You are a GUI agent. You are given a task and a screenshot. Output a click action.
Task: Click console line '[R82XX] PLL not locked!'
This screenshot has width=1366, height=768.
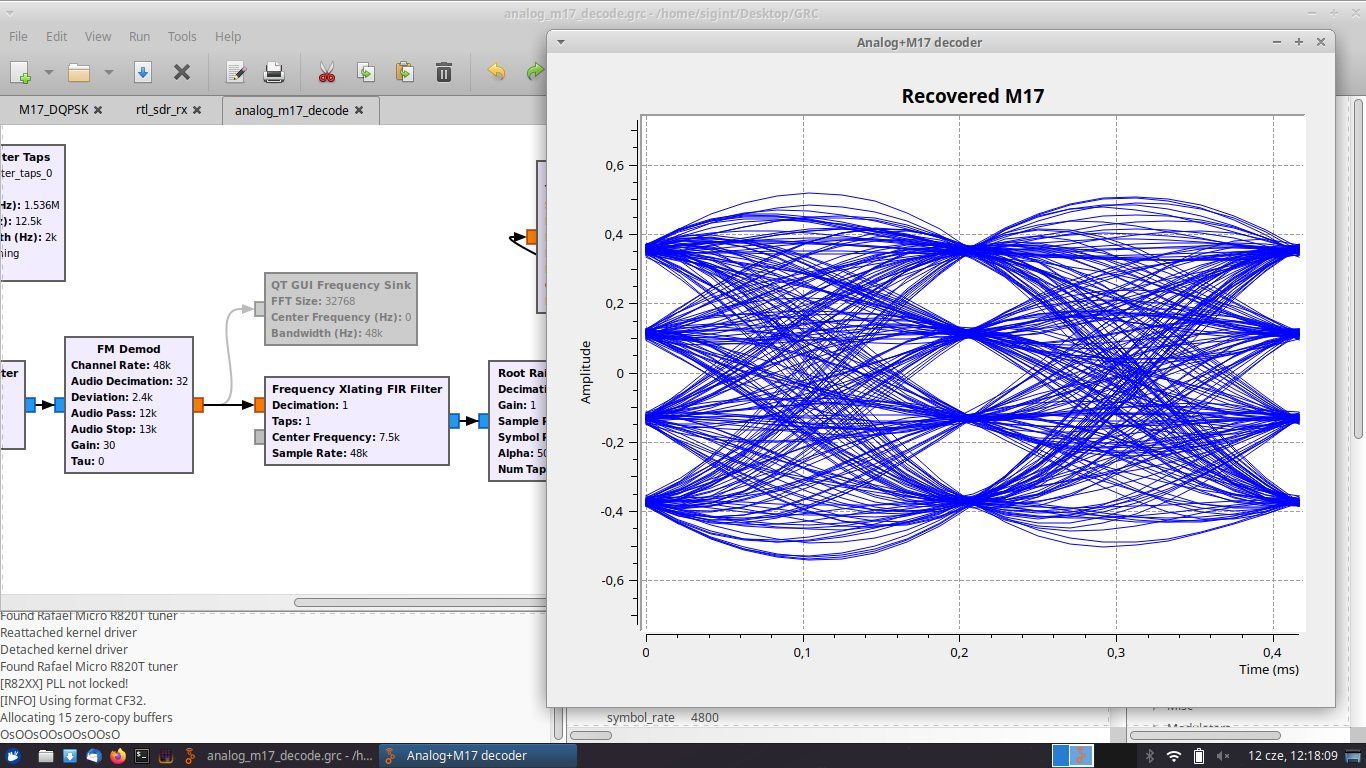64,683
